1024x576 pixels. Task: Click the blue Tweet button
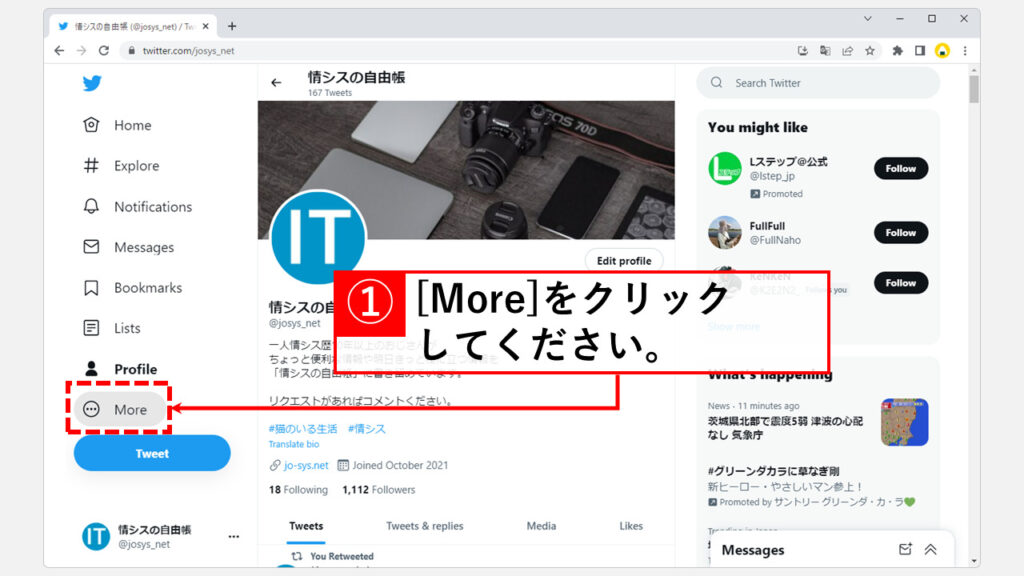click(x=152, y=453)
